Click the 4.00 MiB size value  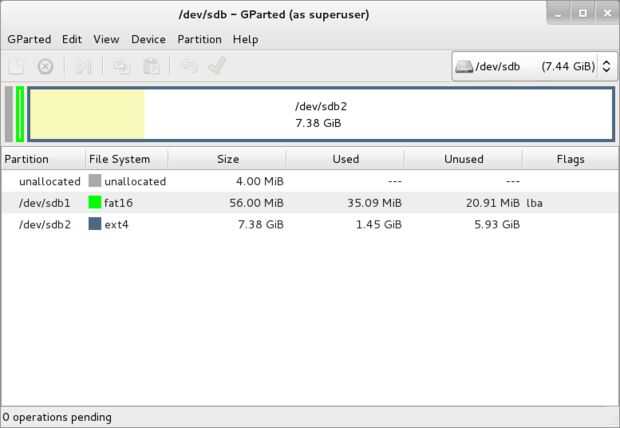[x=260, y=182]
